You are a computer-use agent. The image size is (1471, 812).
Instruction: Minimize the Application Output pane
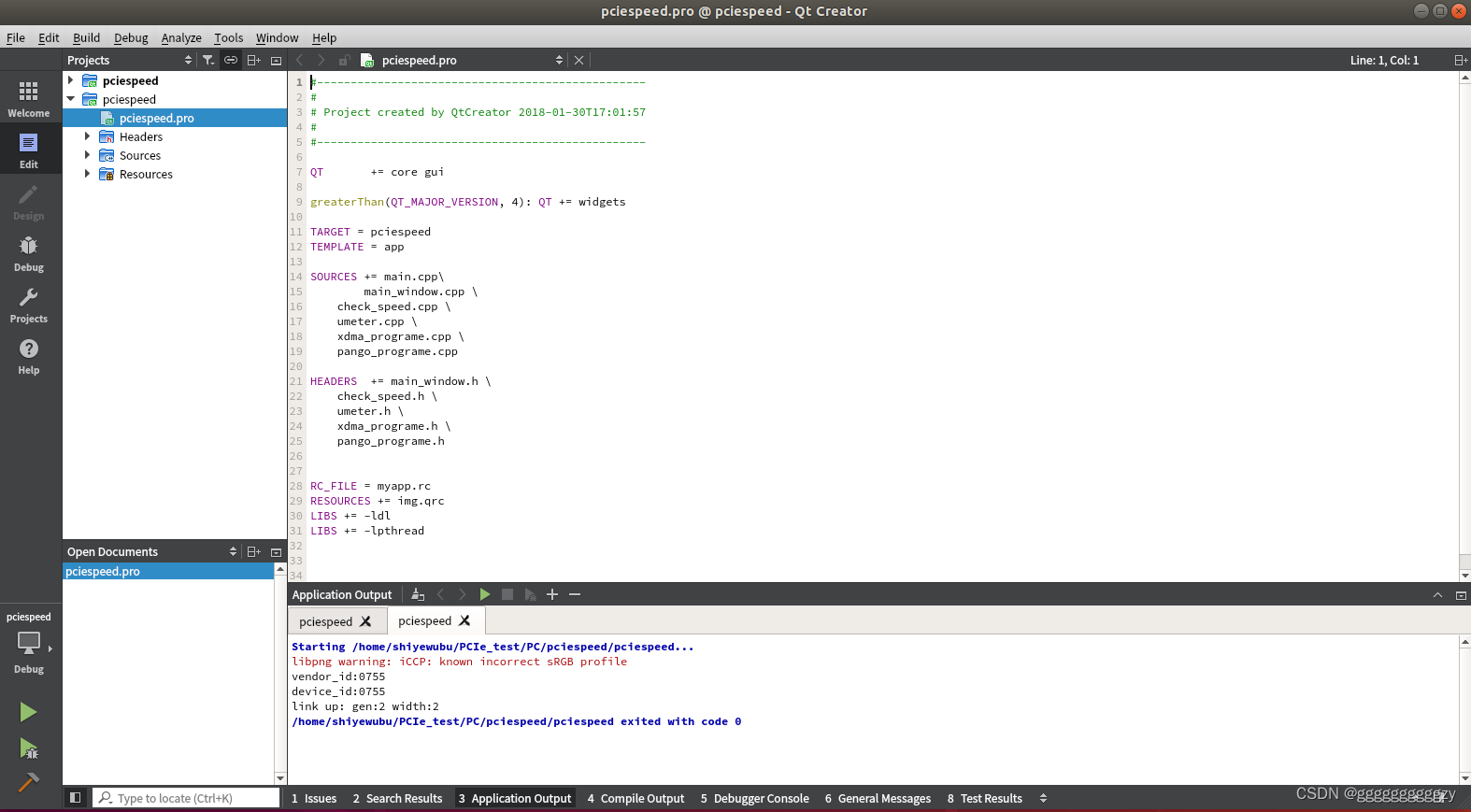(1437, 595)
